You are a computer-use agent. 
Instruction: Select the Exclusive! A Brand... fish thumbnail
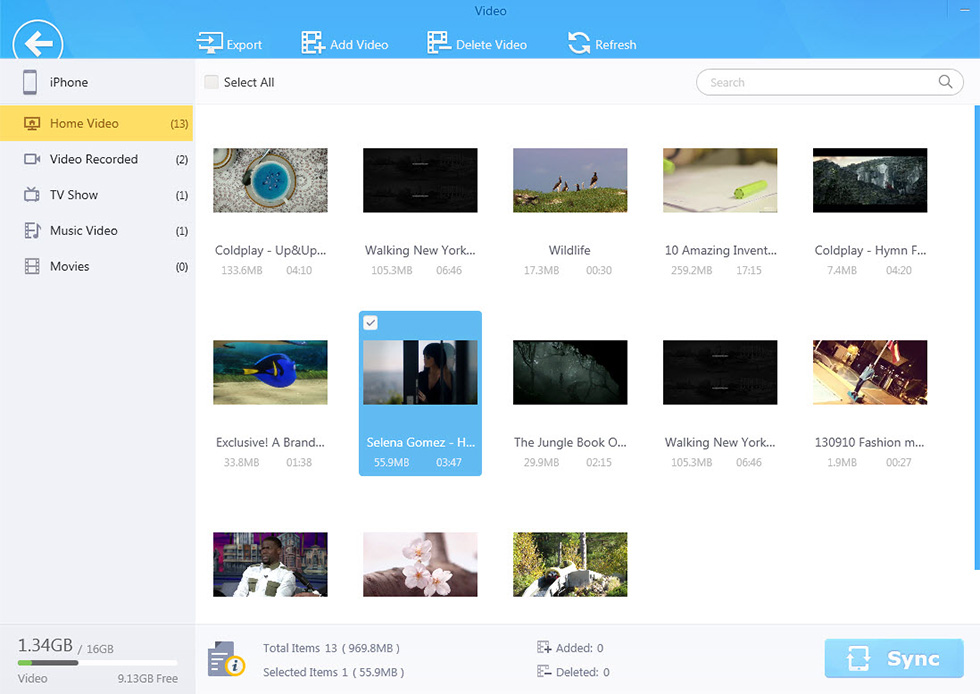(x=270, y=372)
